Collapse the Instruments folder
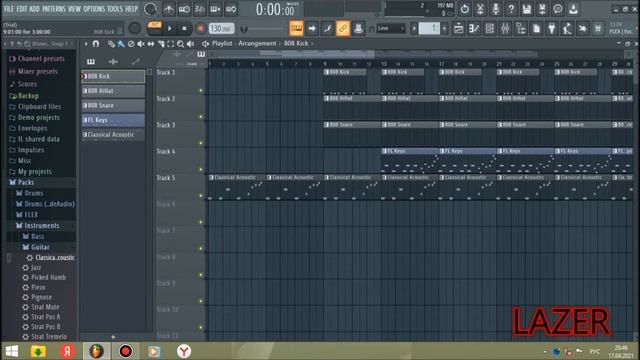The image size is (640, 360). click(42, 226)
